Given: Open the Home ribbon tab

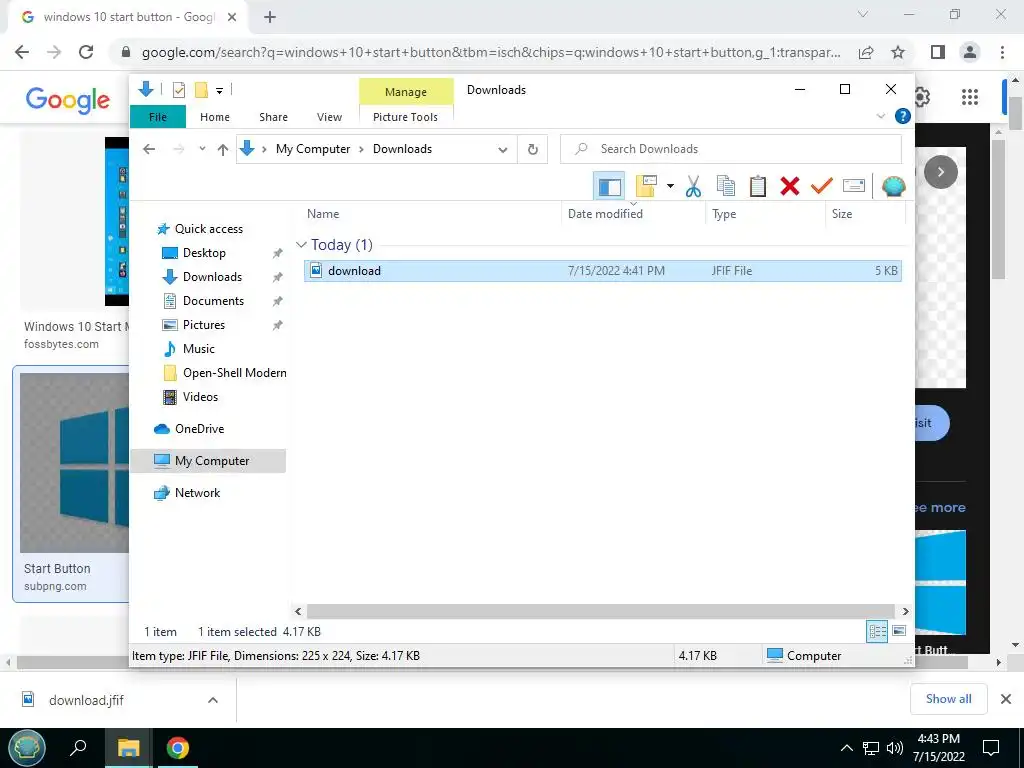Looking at the screenshot, I should pos(215,117).
